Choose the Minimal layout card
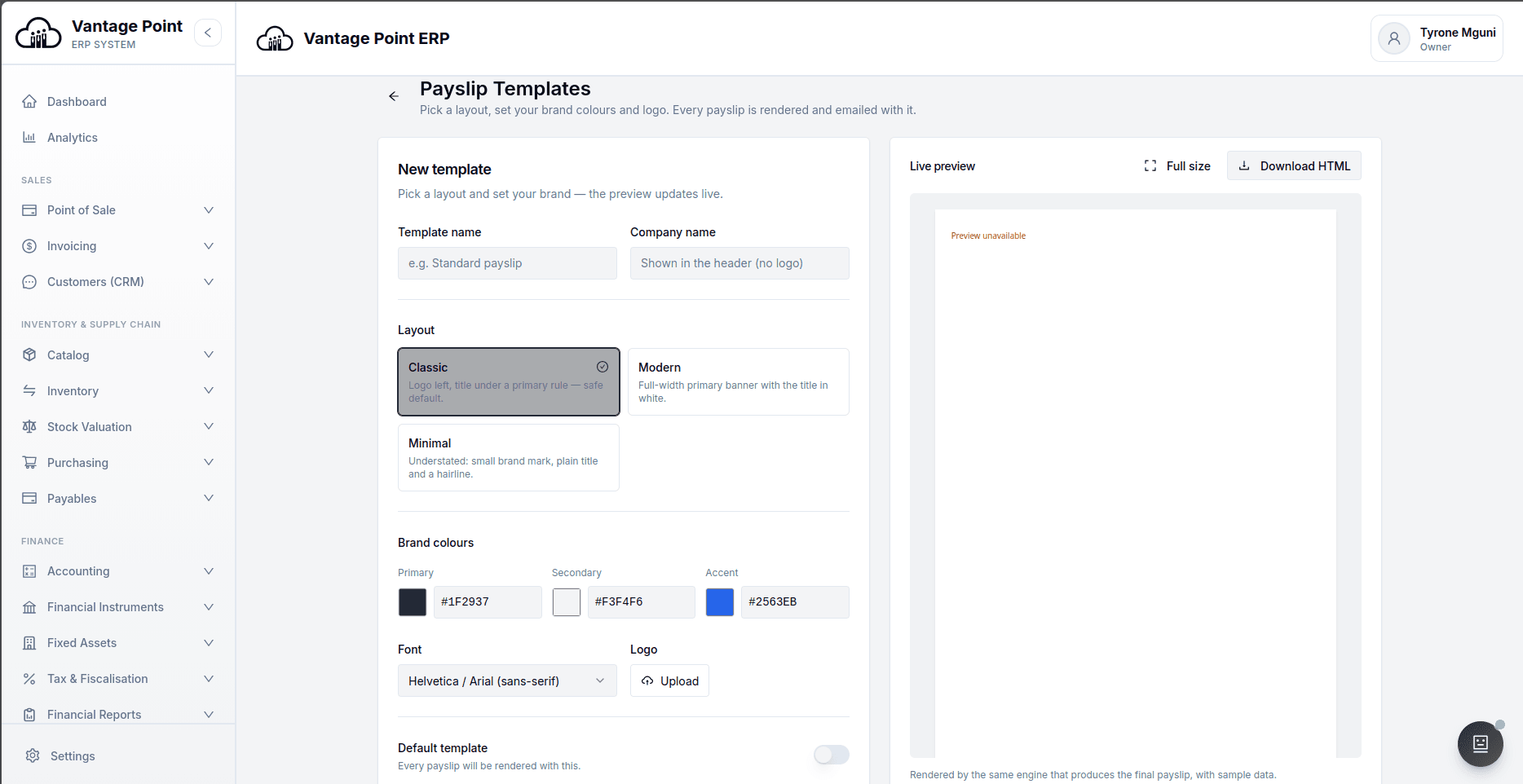This screenshot has height=784, width=1523. (x=508, y=457)
